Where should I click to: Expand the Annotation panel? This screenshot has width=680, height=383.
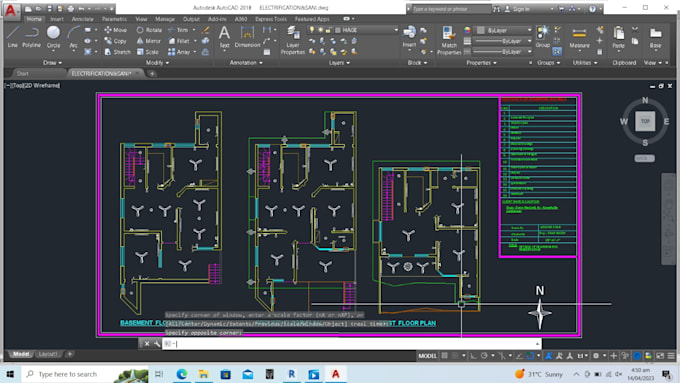click(x=246, y=63)
